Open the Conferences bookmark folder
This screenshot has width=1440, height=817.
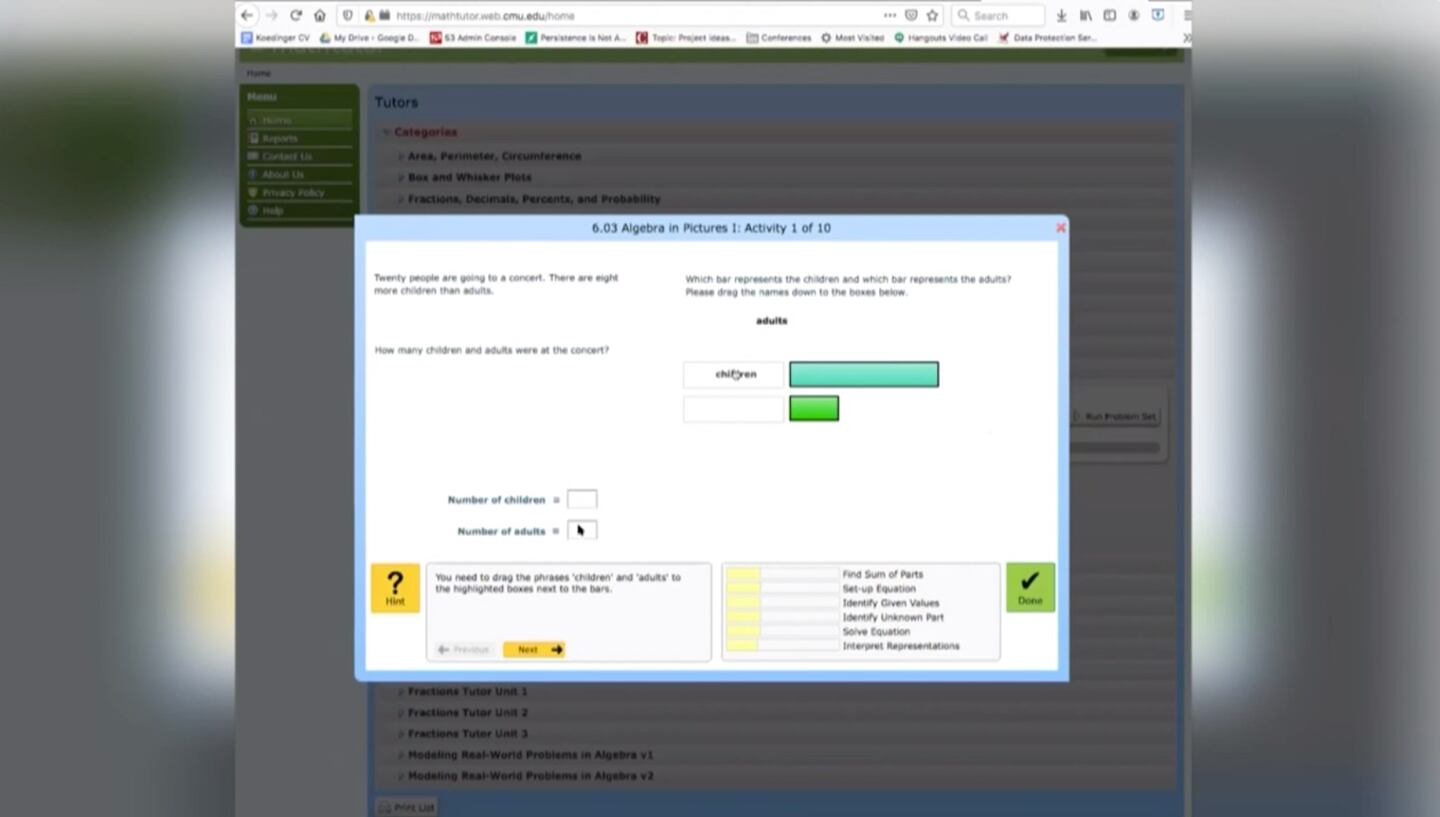[779, 38]
